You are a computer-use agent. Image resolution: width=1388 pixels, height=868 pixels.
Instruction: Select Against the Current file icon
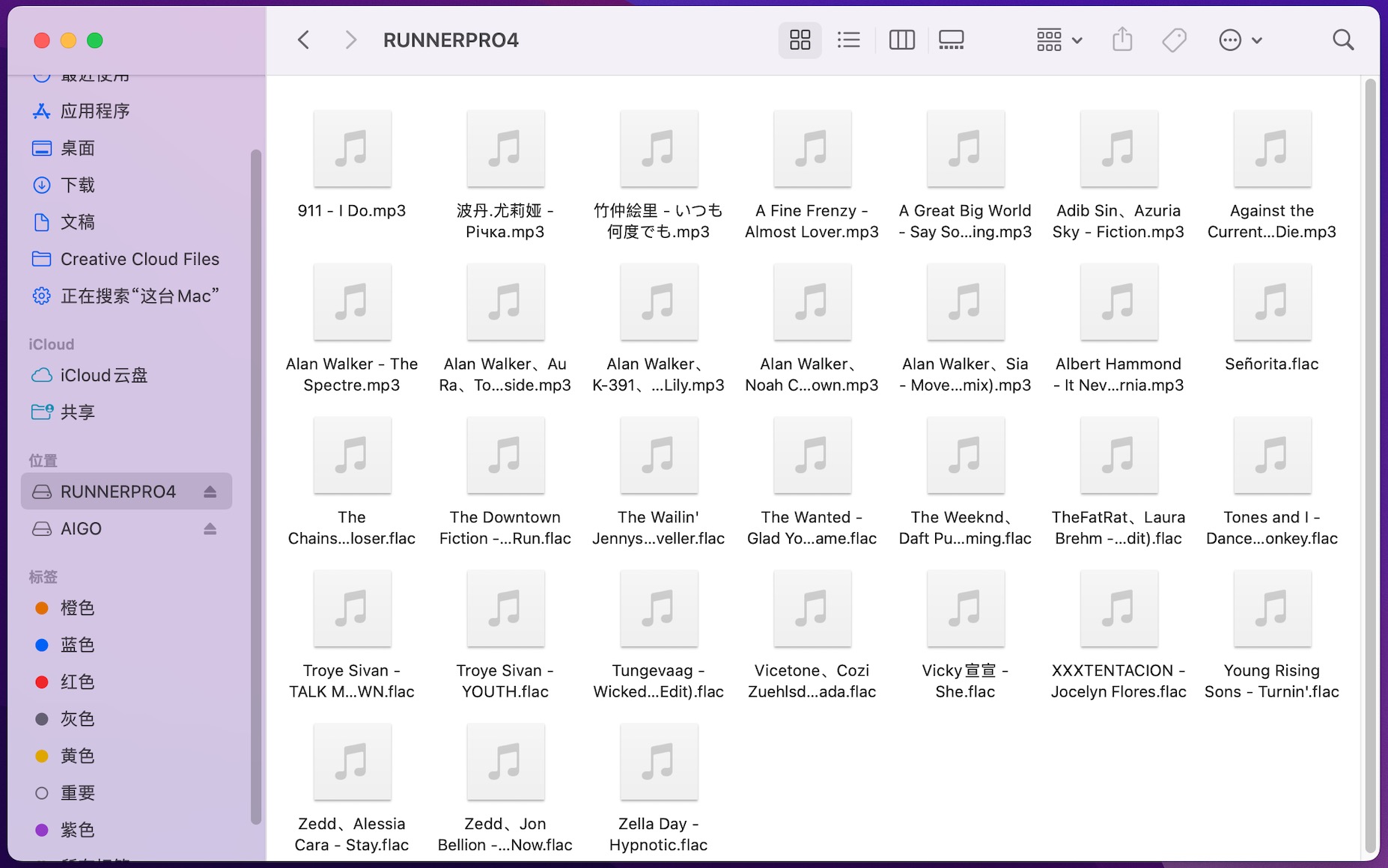point(1273,149)
